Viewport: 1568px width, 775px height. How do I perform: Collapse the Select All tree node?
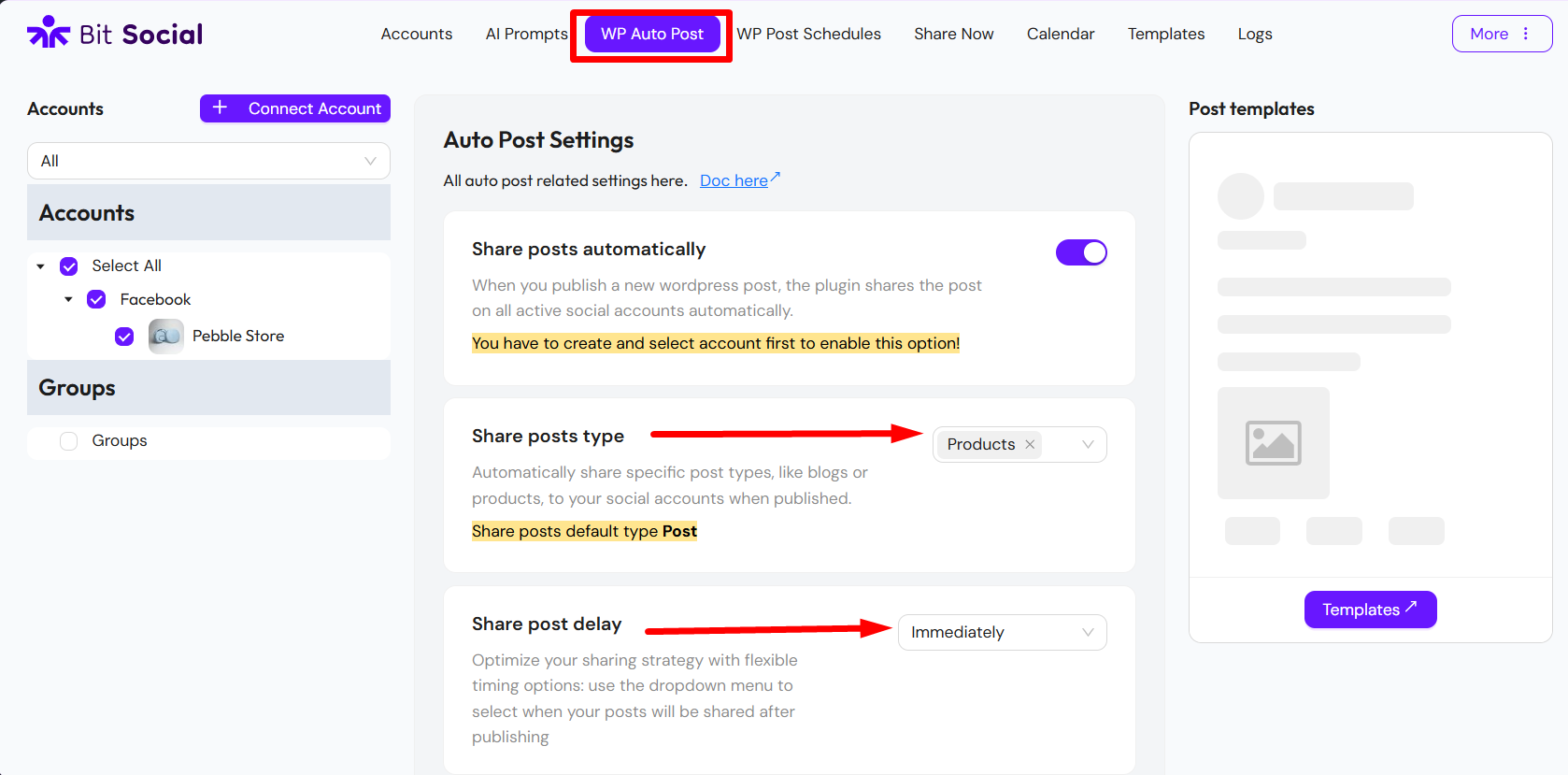(x=40, y=266)
